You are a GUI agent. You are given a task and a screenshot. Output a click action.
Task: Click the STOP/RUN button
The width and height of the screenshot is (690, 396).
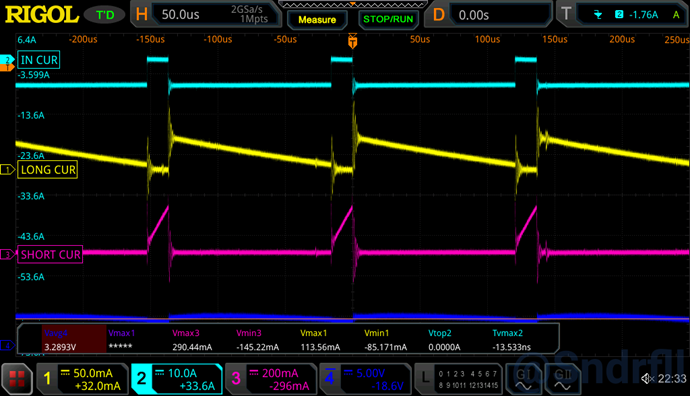click(x=388, y=19)
